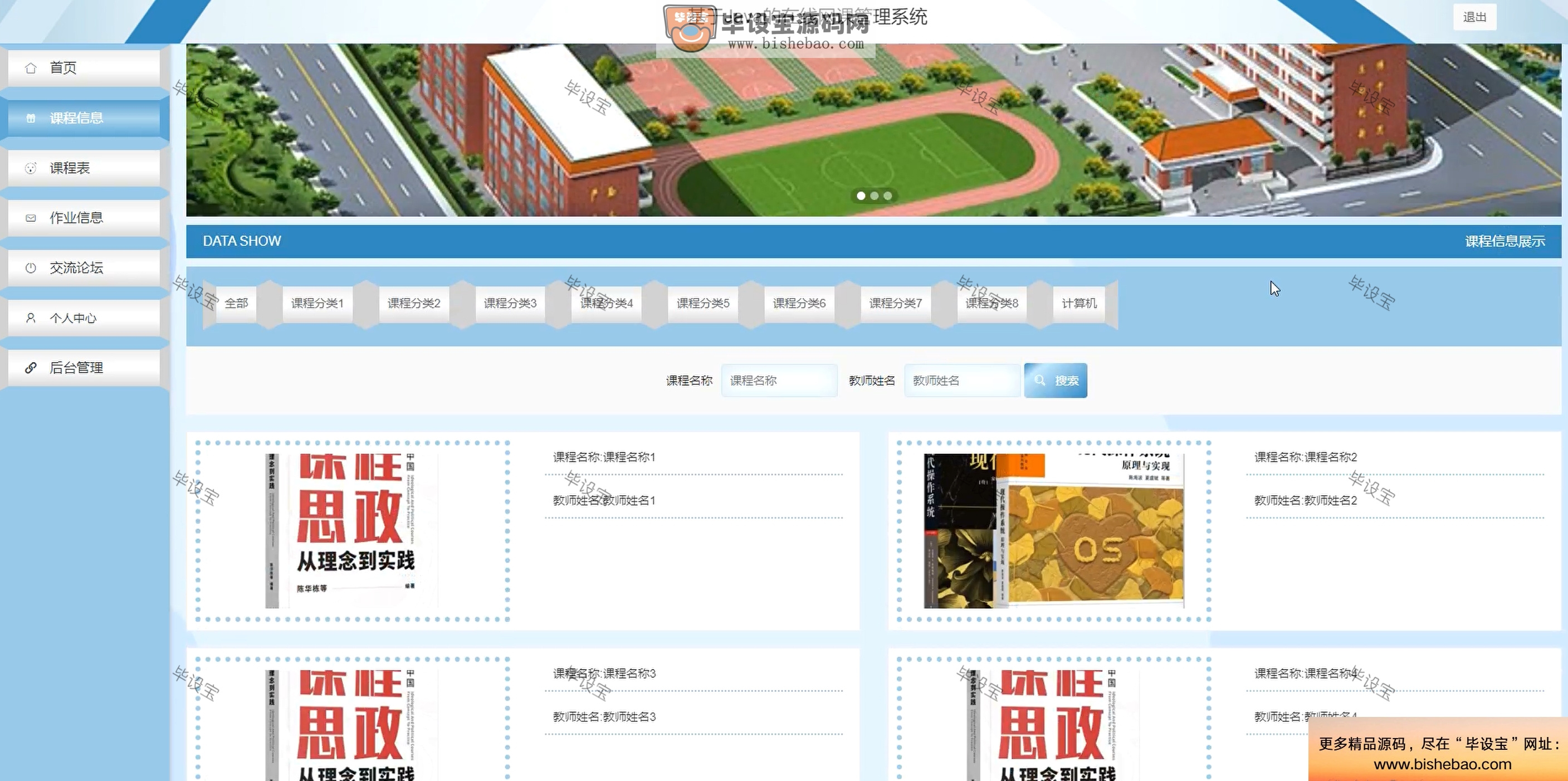Click the magnifier icon in the search button

point(1039,380)
